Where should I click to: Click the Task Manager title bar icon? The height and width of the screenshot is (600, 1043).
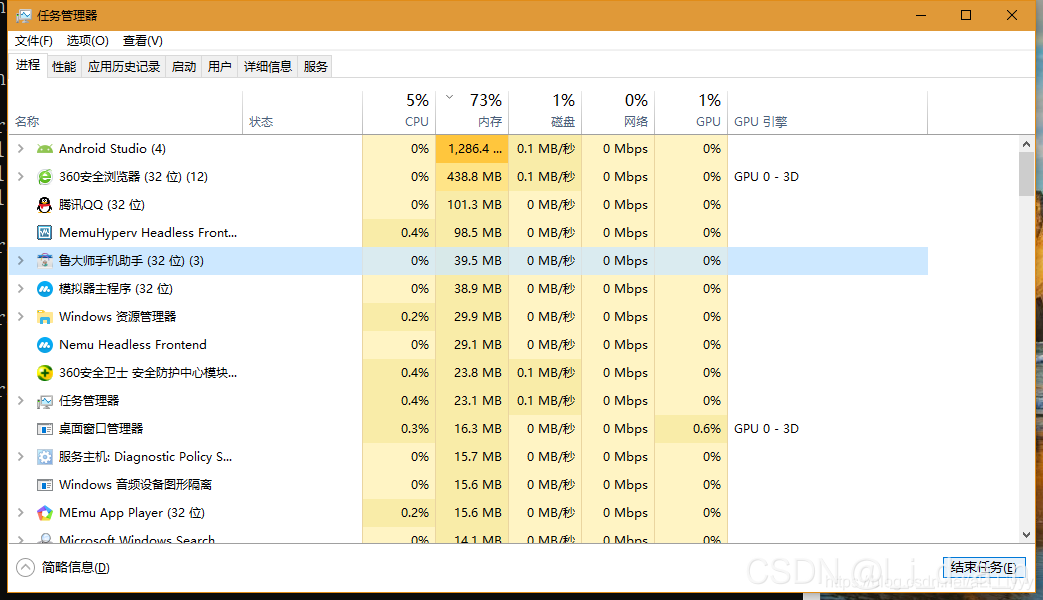pyautogui.click(x=24, y=15)
